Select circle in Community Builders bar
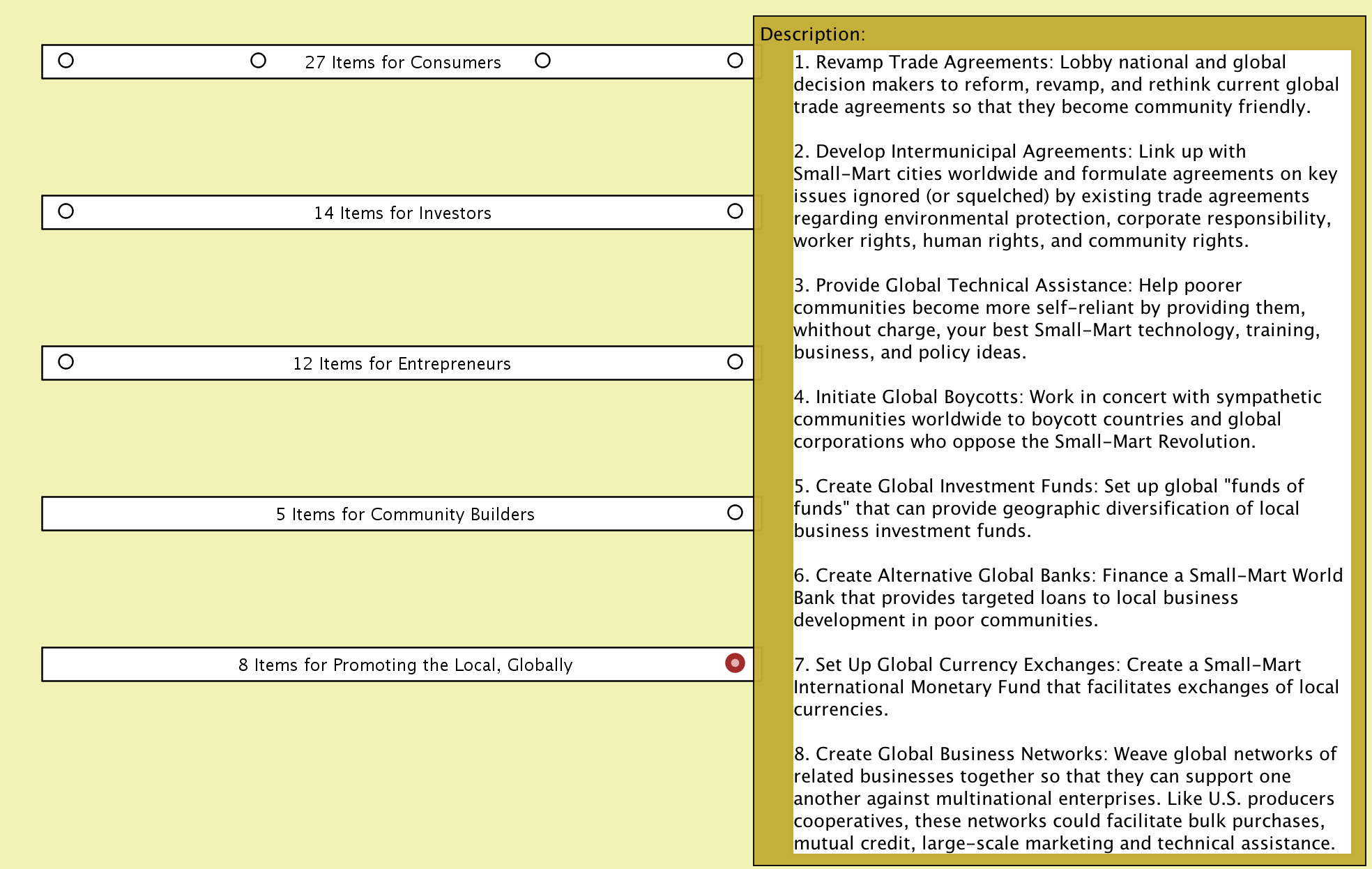Viewport: 1372px width, 869px height. click(735, 513)
